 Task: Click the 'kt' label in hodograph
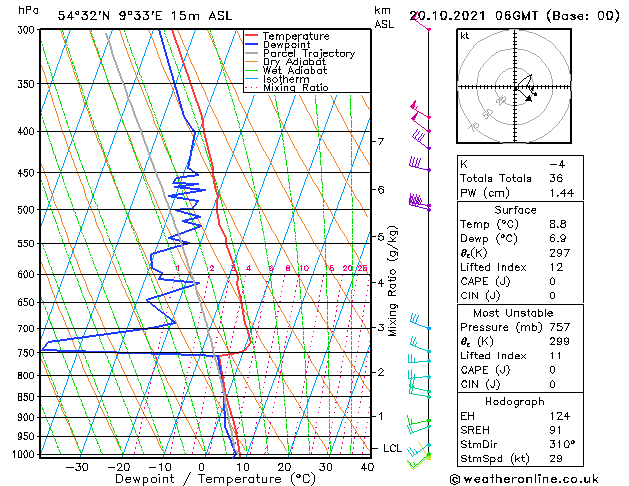pos(465,36)
